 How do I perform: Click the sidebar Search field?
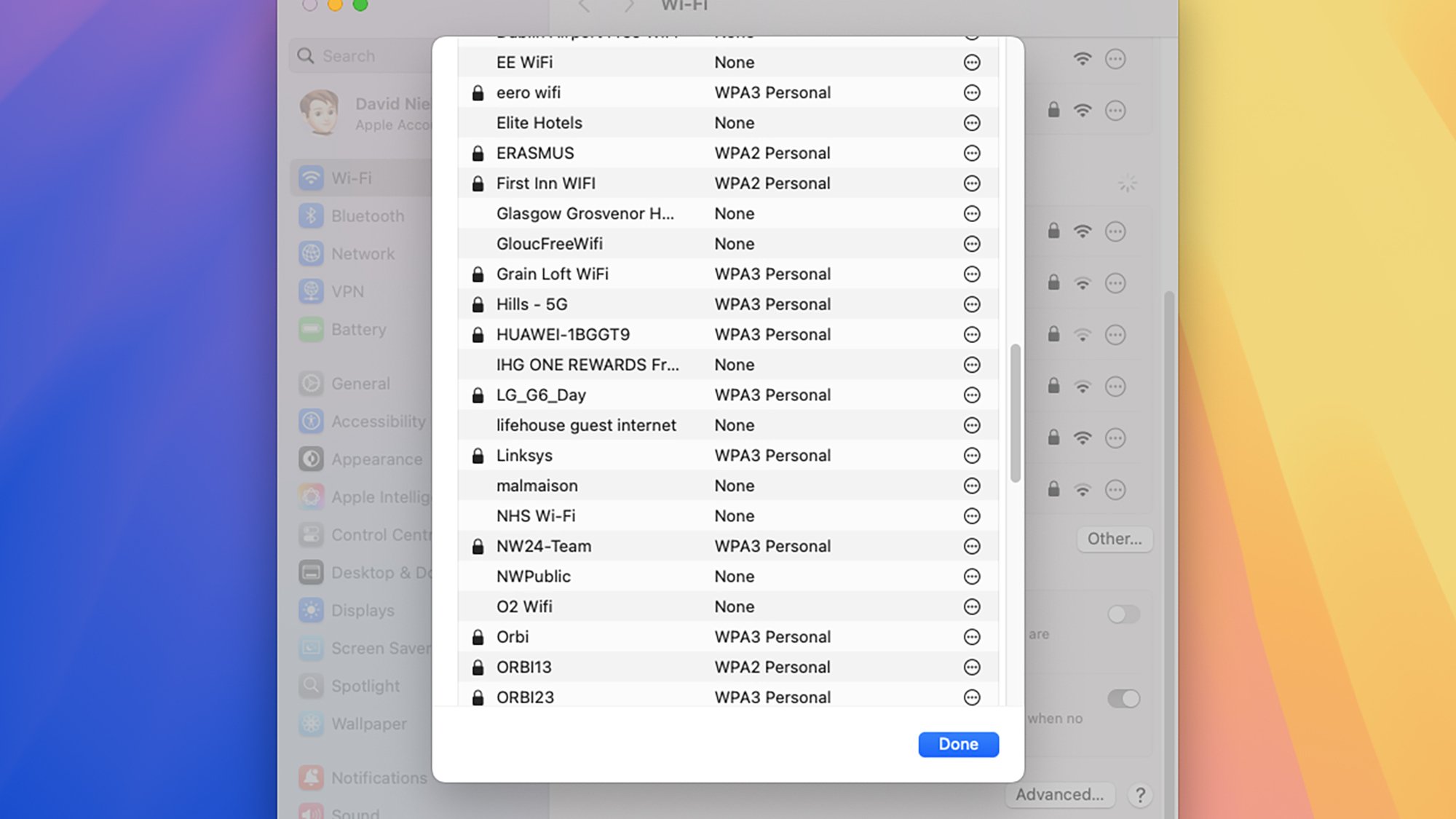(x=362, y=55)
